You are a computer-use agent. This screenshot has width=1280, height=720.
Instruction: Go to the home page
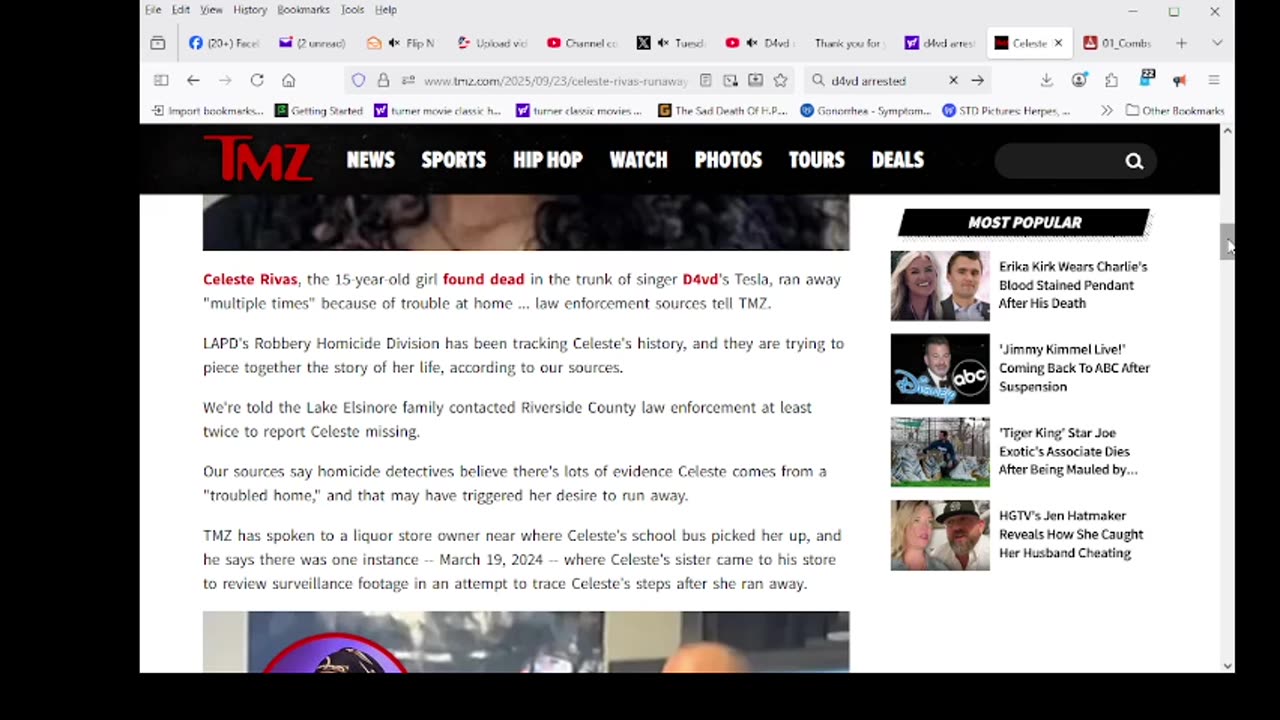289,80
